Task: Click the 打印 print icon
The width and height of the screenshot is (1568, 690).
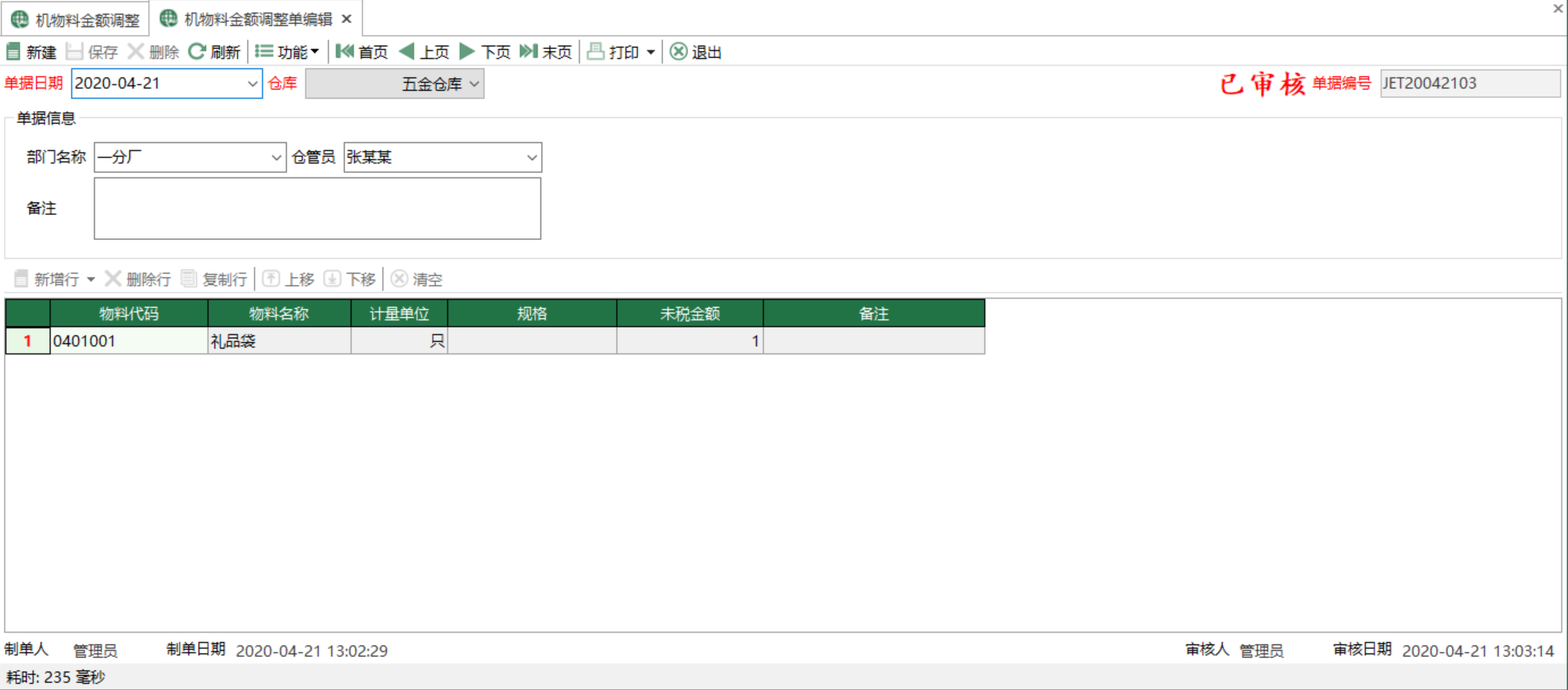Action: [x=596, y=52]
